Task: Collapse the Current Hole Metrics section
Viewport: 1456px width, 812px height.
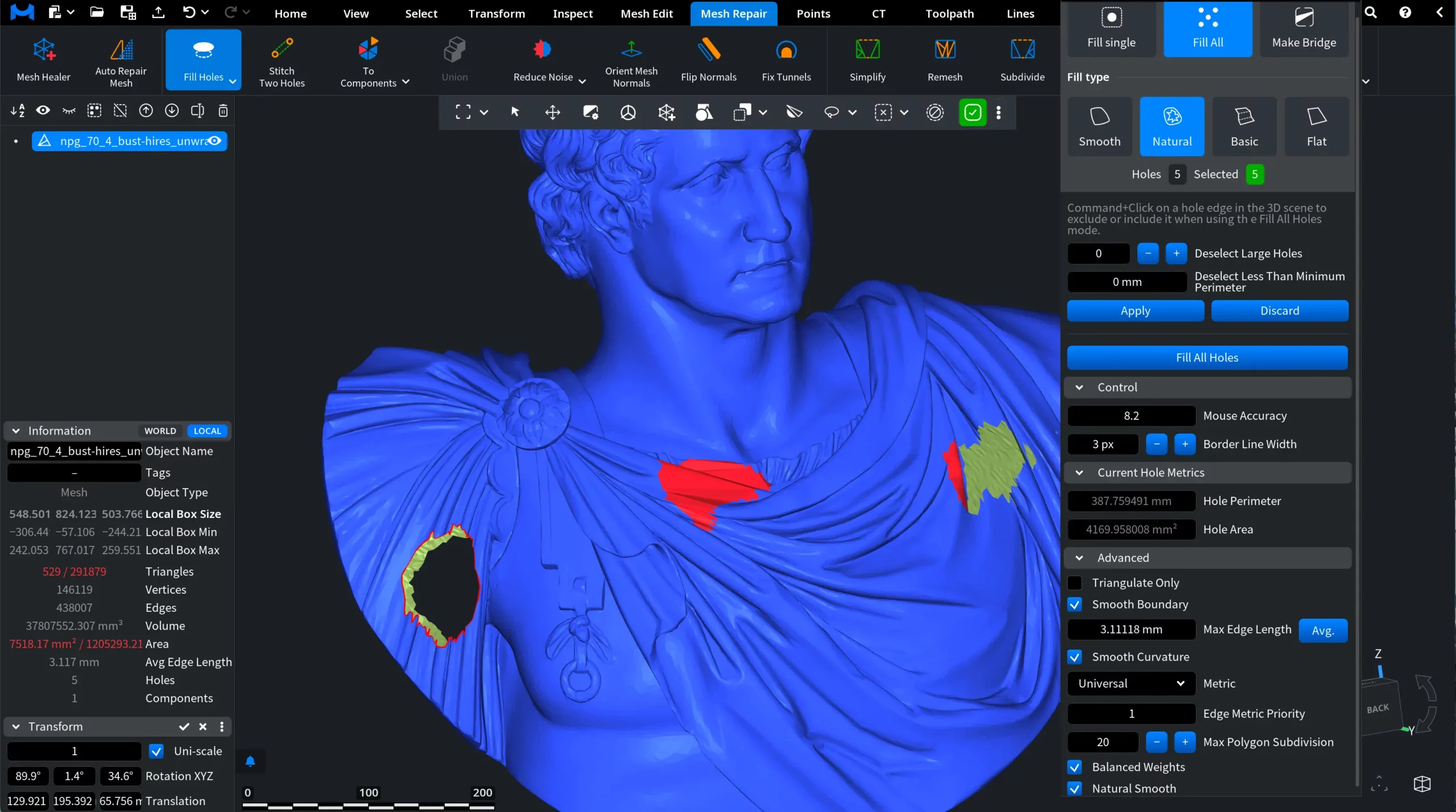Action: pos(1079,473)
